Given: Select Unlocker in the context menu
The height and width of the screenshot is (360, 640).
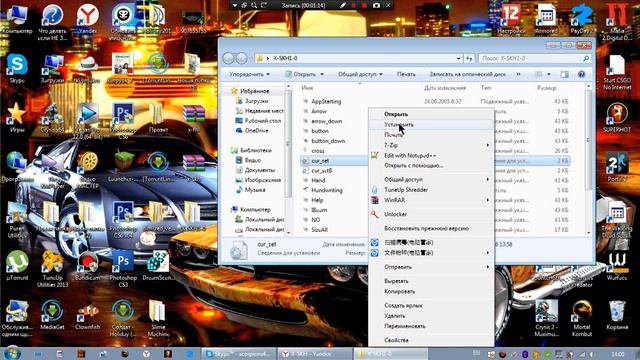Looking at the screenshot, I should 431,214.
